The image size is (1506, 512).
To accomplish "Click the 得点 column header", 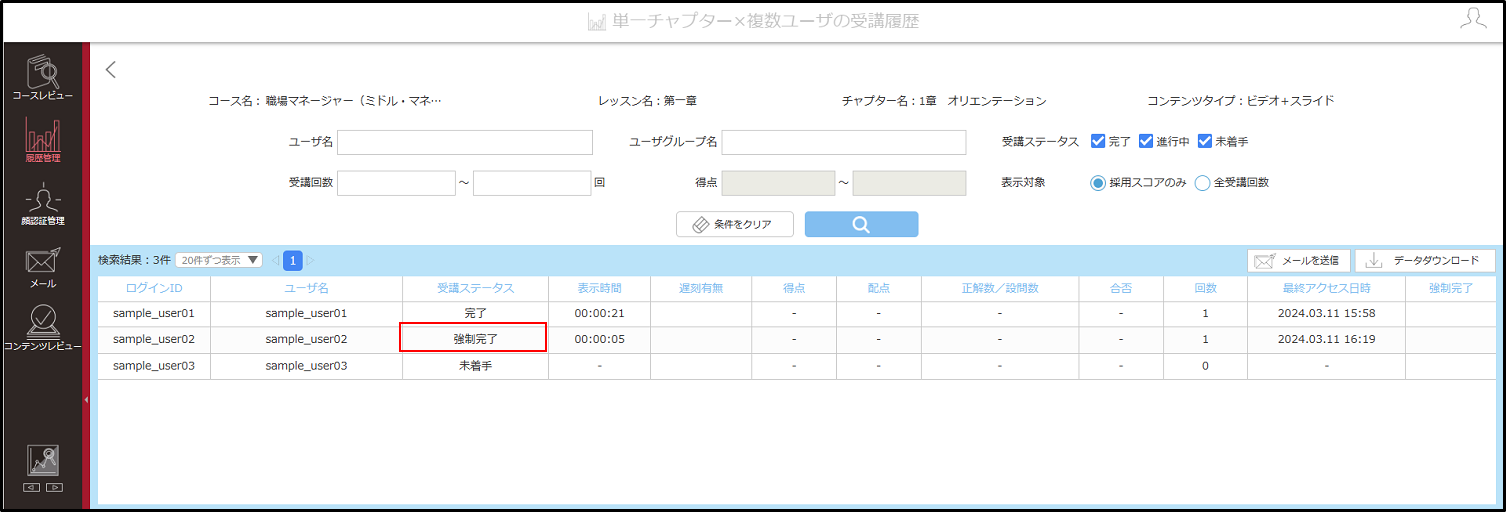I will [795, 288].
